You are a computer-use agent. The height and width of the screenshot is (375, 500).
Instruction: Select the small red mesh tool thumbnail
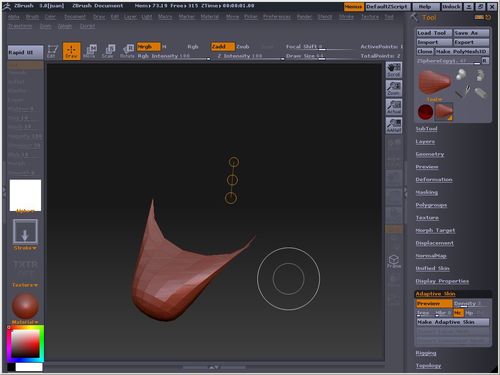tap(444, 112)
